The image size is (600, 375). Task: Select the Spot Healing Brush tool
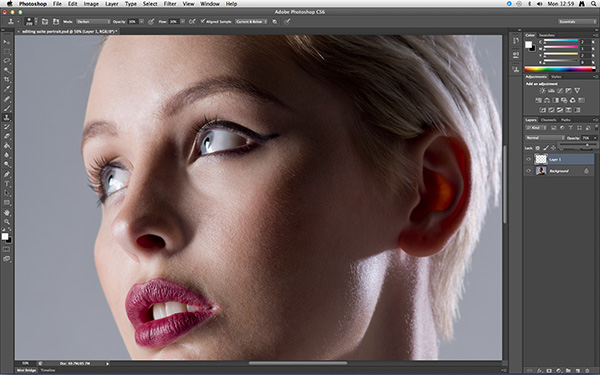click(x=7, y=99)
